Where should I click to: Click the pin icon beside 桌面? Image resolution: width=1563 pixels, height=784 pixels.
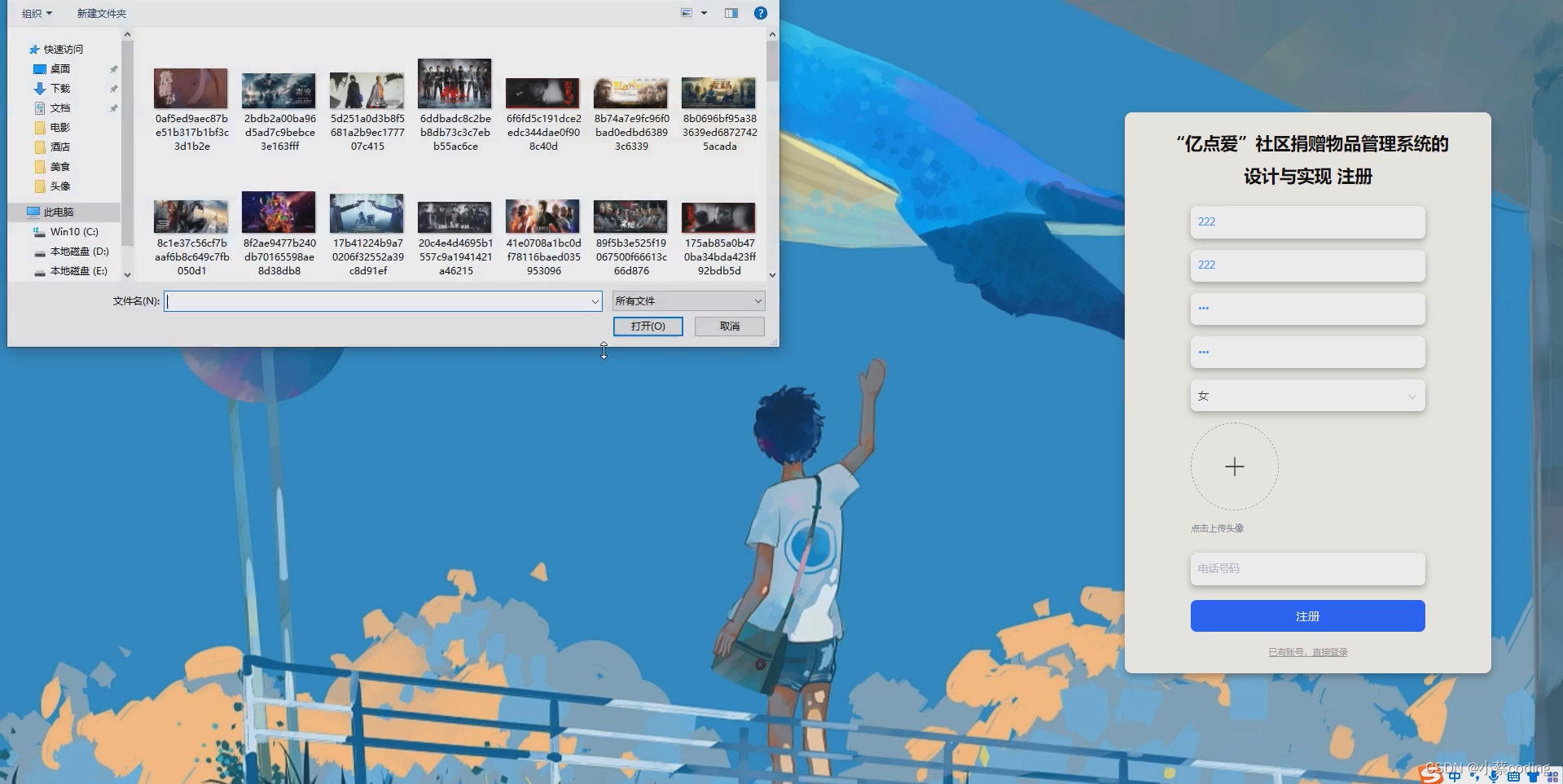(x=113, y=69)
